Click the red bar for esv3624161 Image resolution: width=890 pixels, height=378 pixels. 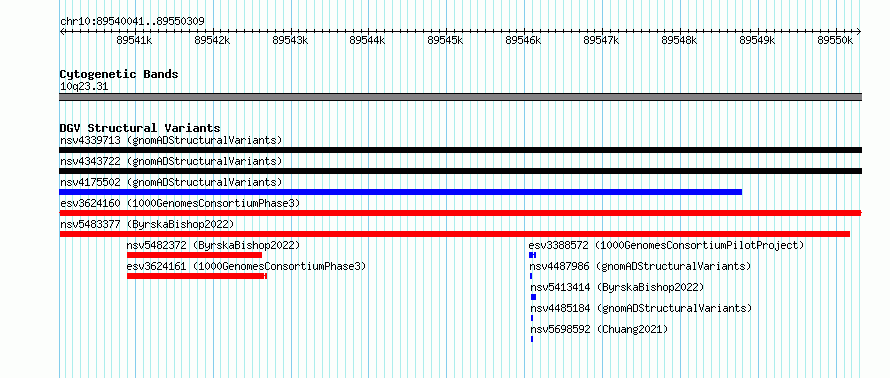point(196,276)
